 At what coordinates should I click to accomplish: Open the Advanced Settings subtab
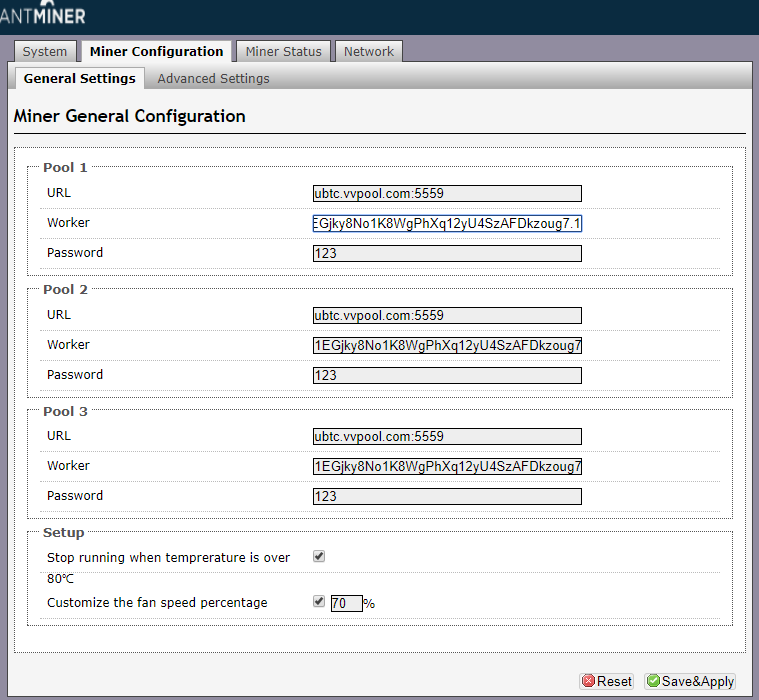pos(213,78)
